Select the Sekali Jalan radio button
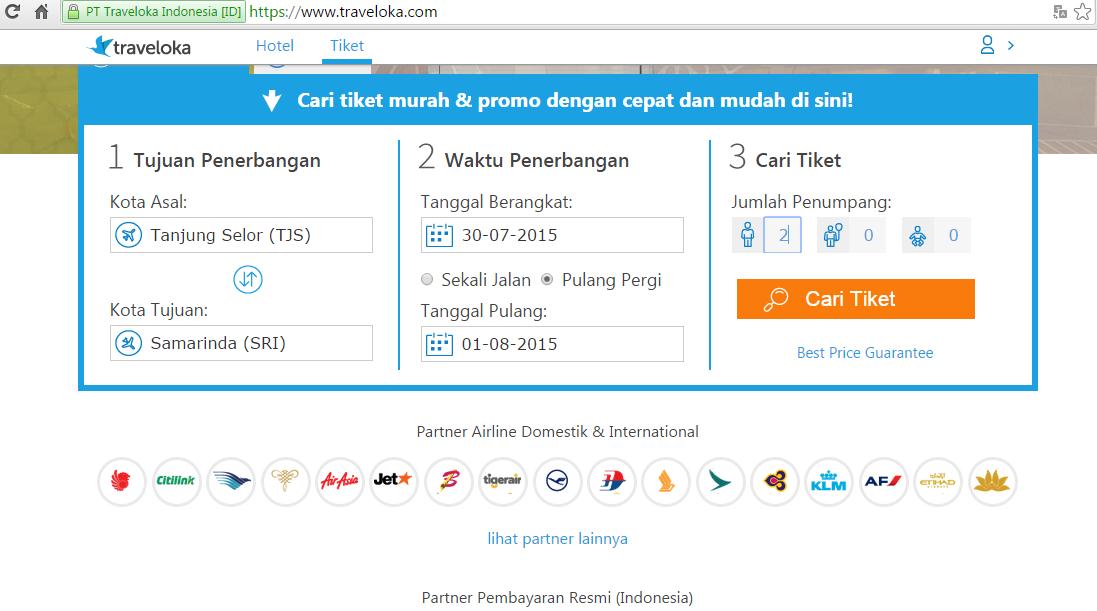This screenshot has width=1097, height=611. tap(428, 280)
